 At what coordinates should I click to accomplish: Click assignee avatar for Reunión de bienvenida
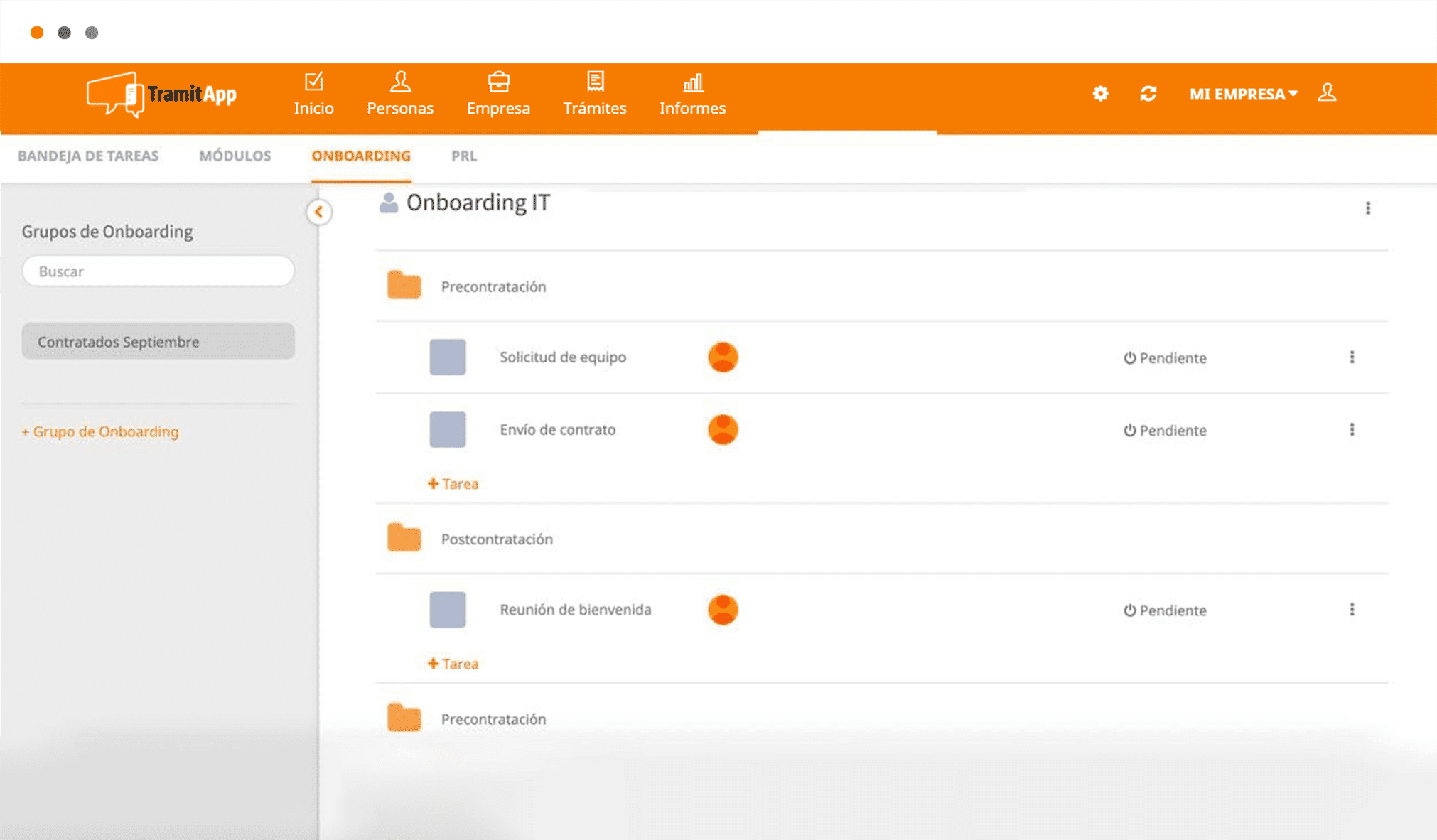pyautogui.click(x=723, y=609)
